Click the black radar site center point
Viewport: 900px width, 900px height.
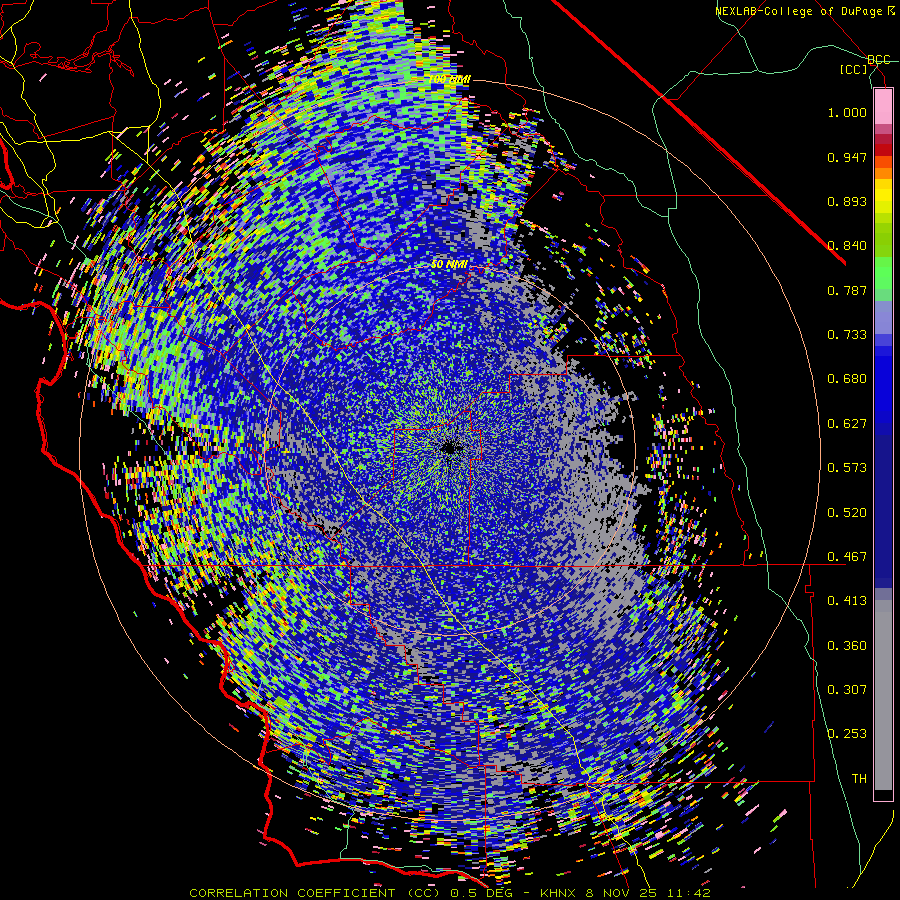click(x=451, y=448)
